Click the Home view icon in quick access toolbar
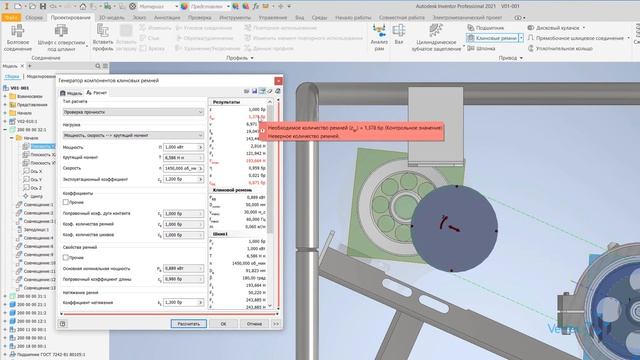This screenshot has width=640, height=360. [x=82, y=6]
